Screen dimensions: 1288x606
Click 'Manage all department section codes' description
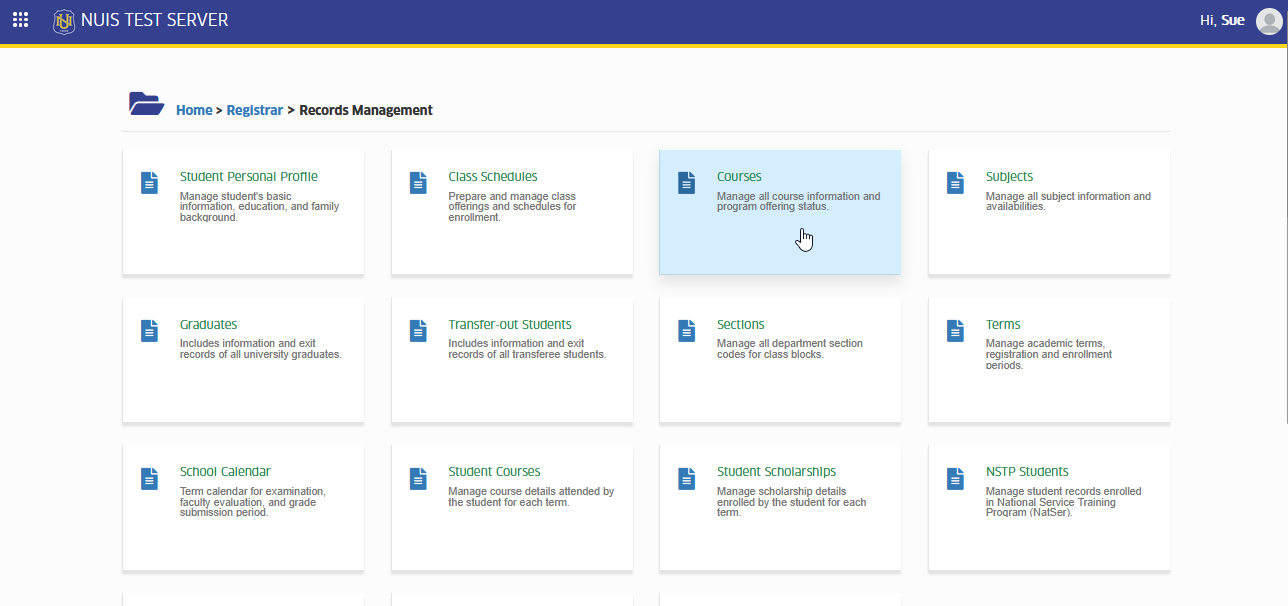click(x=790, y=349)
